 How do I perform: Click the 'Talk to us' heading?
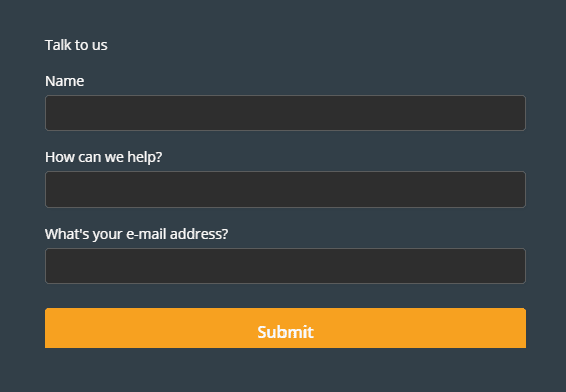76,45
